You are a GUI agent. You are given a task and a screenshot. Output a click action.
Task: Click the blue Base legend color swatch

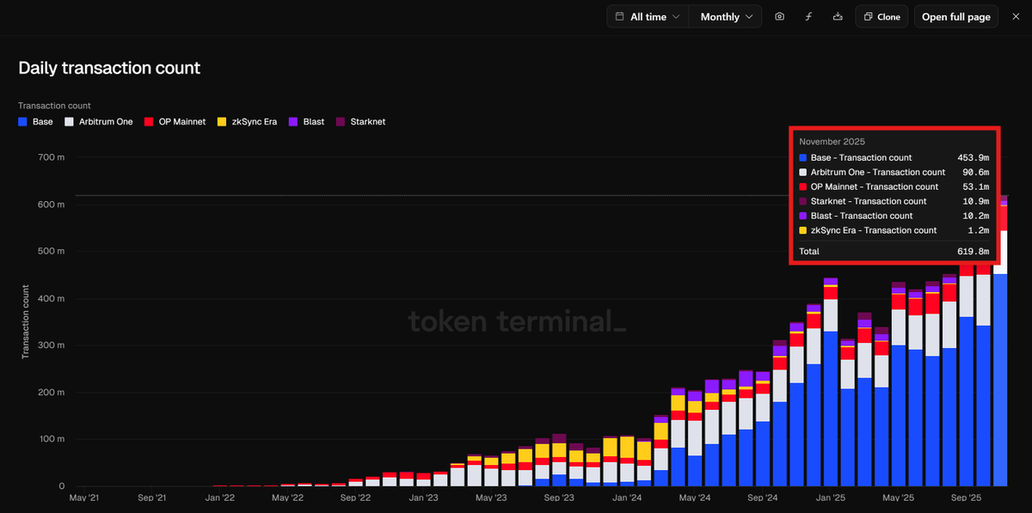(x=23, y=122)
